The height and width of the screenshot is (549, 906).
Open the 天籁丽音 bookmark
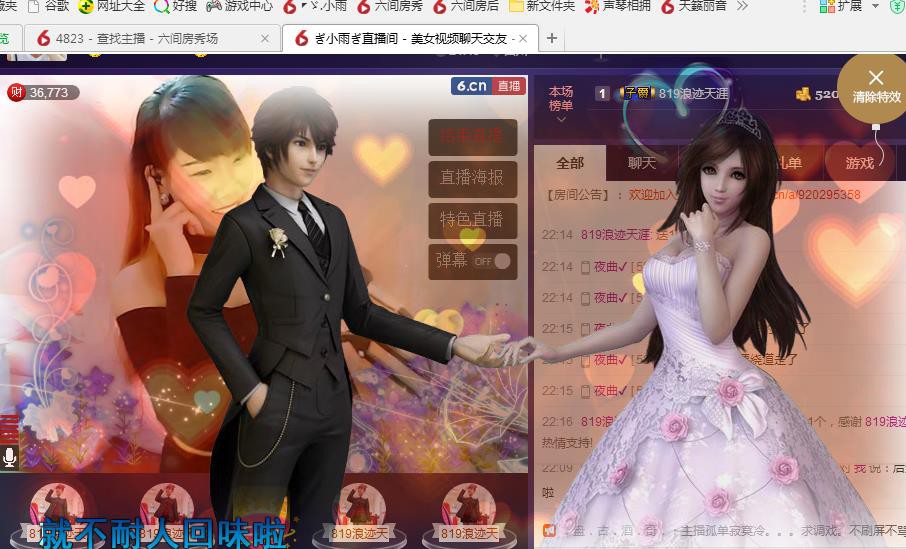694,6
